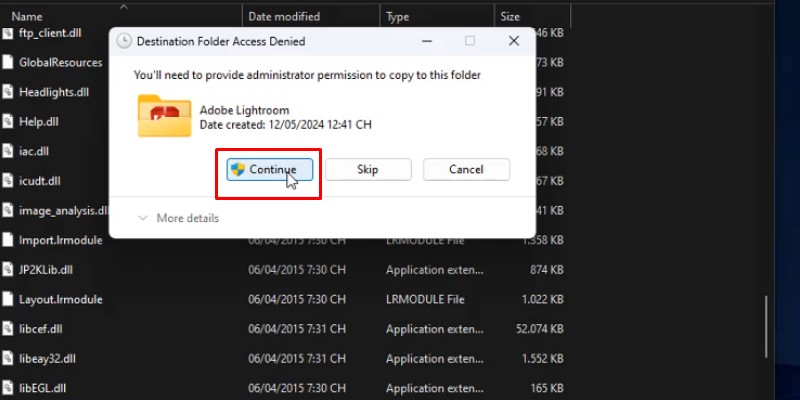Screen dimensions: 800x400
Task: Click the icudt.dll file icon
Action: coord(8,181)
